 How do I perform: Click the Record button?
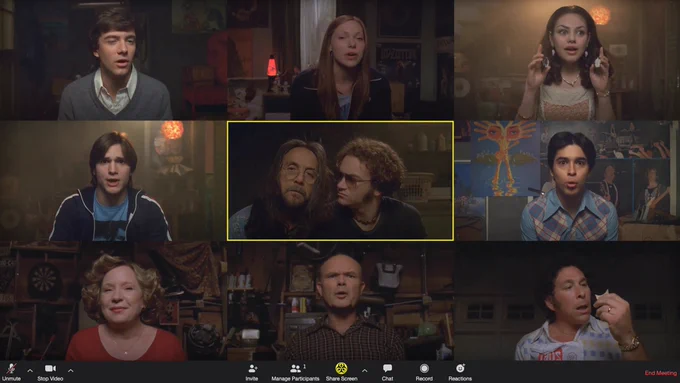(424, 372)
